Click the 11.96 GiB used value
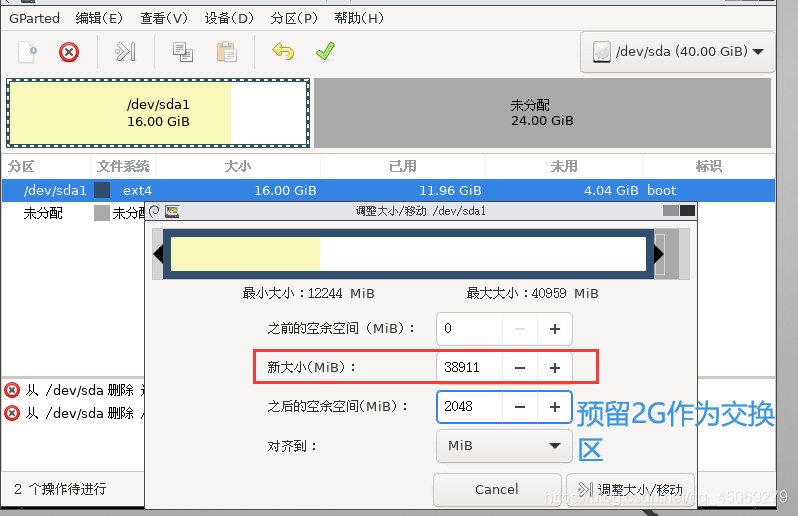The image size is (798, 516). click(450, 191)
